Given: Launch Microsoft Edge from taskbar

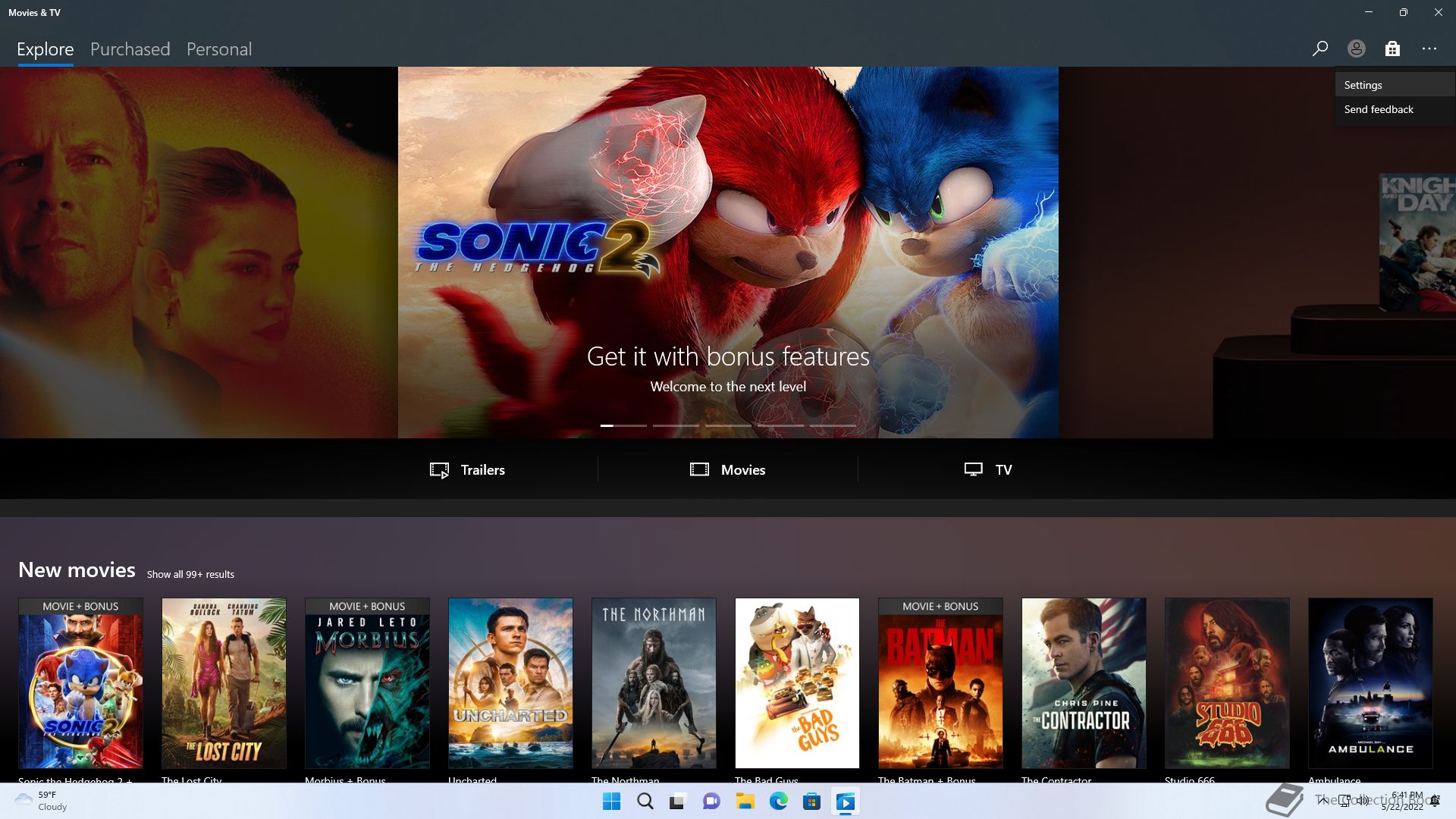Looking at the screenshot, I should coord(778,802).
